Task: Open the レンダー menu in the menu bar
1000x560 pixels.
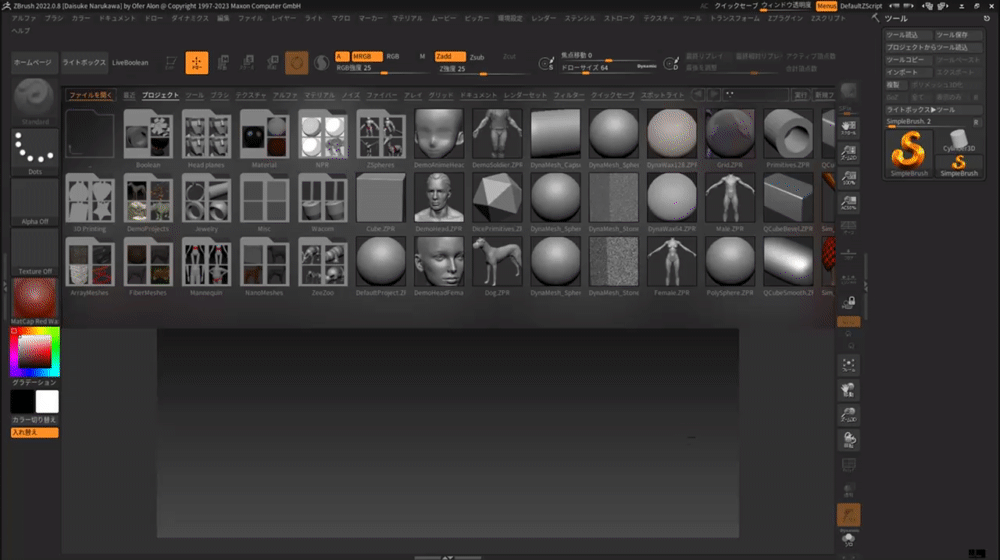Action: pos(544,18)
